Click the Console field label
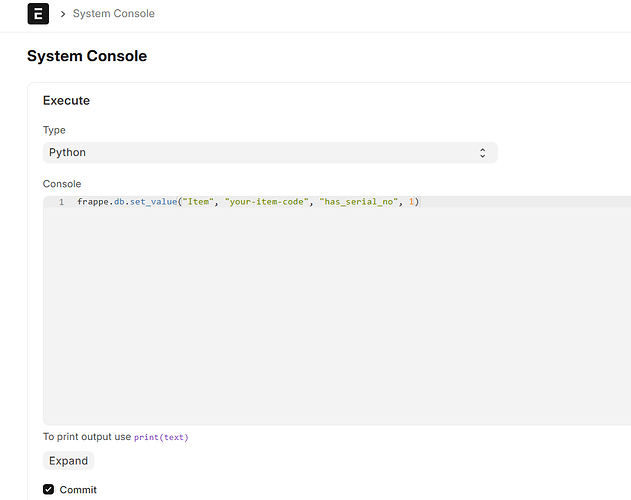 62,184
